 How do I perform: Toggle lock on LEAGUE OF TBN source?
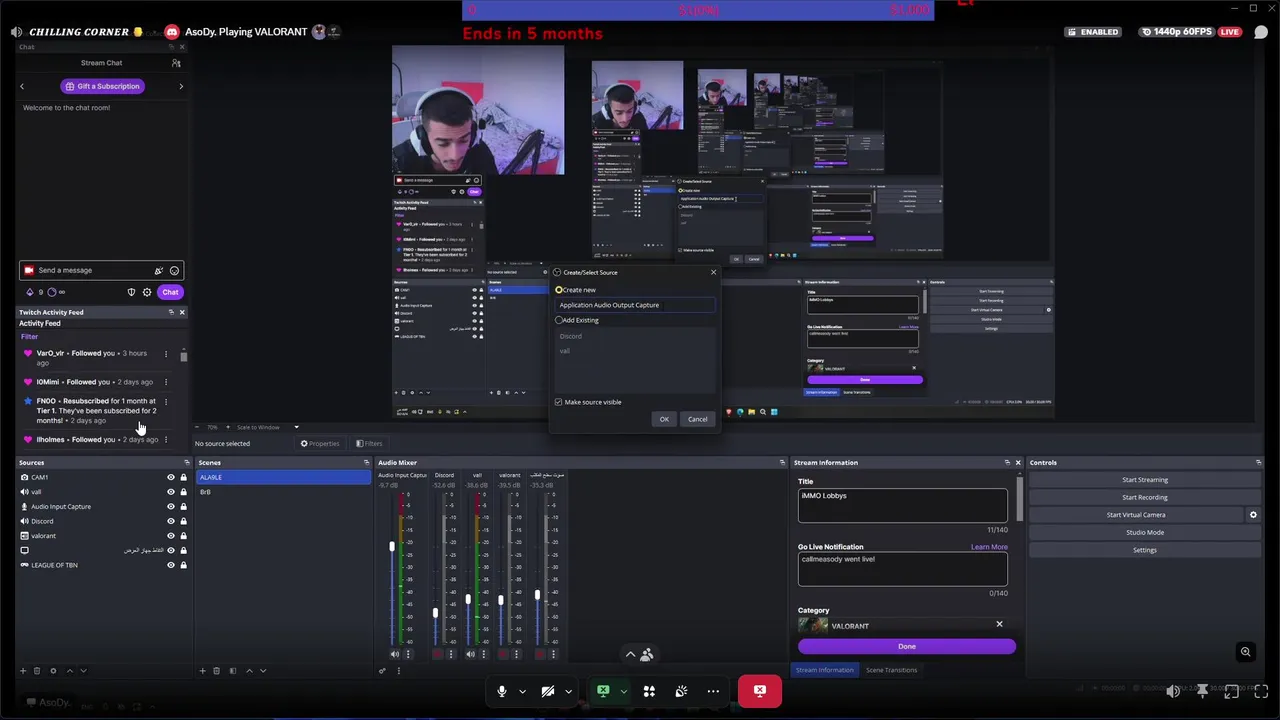[x=184, y=565]
